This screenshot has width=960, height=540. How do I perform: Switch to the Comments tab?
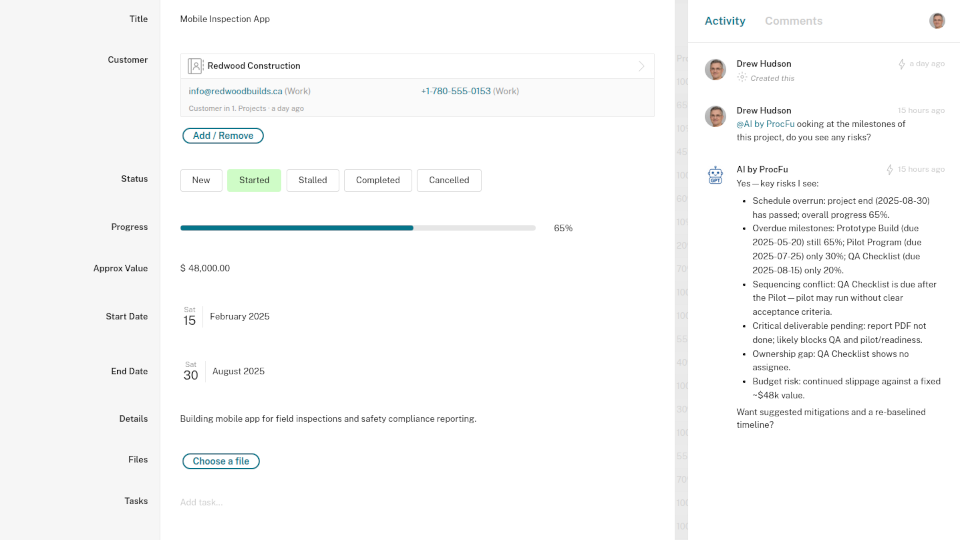[x=793, y=21]
